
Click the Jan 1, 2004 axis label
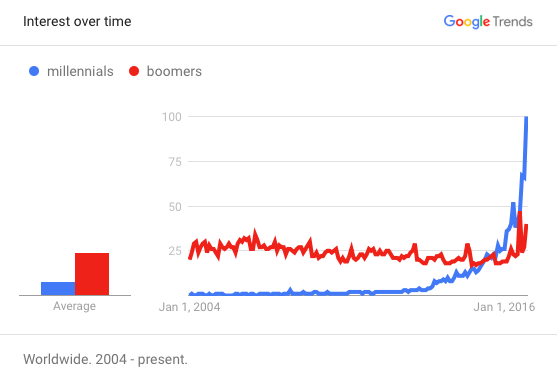coord(189,307)
